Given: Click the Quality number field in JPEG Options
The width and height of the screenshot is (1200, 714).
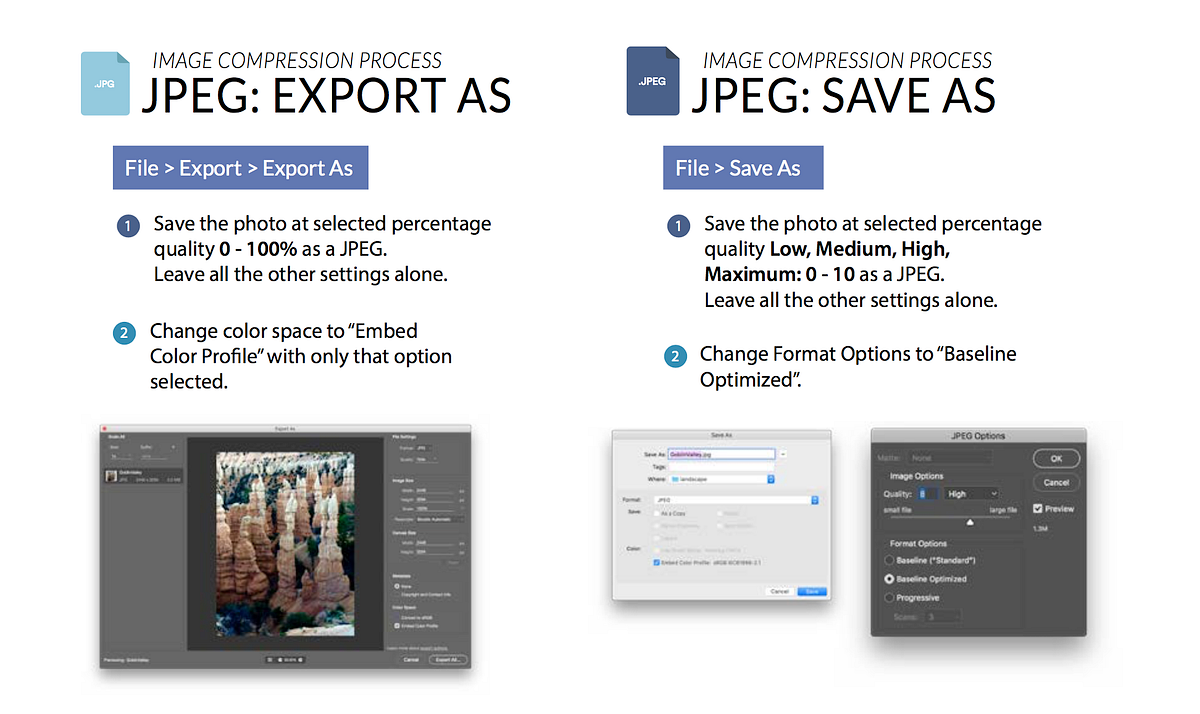Looking at the screenshot, I should (x=927, y=493).
